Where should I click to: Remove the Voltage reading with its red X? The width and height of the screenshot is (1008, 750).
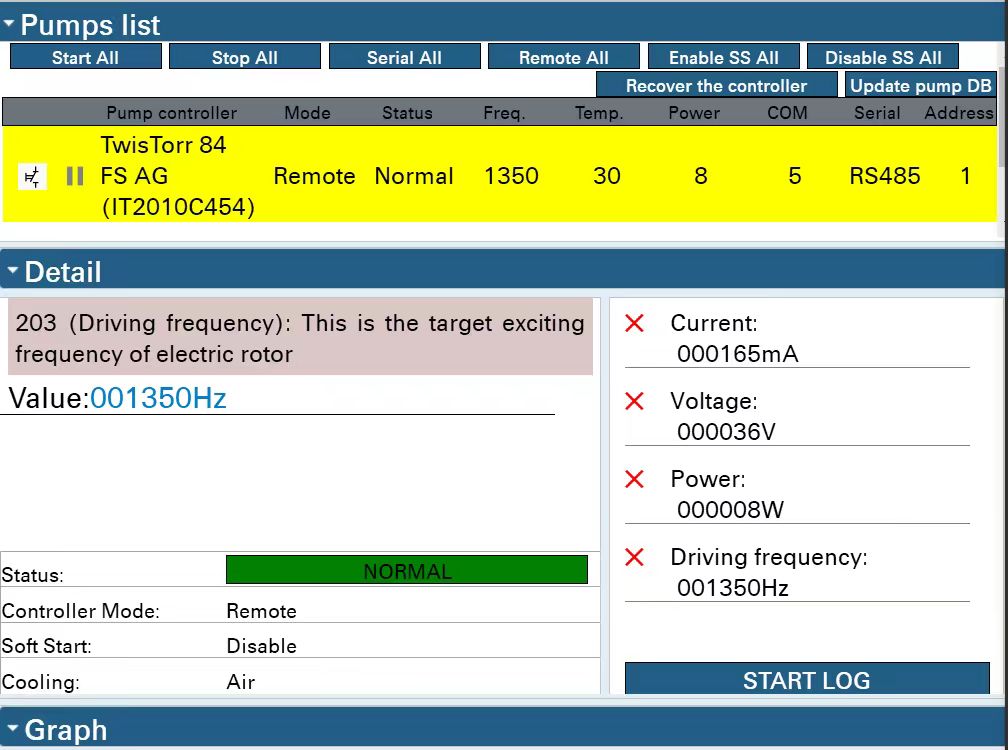click(634, 401)
